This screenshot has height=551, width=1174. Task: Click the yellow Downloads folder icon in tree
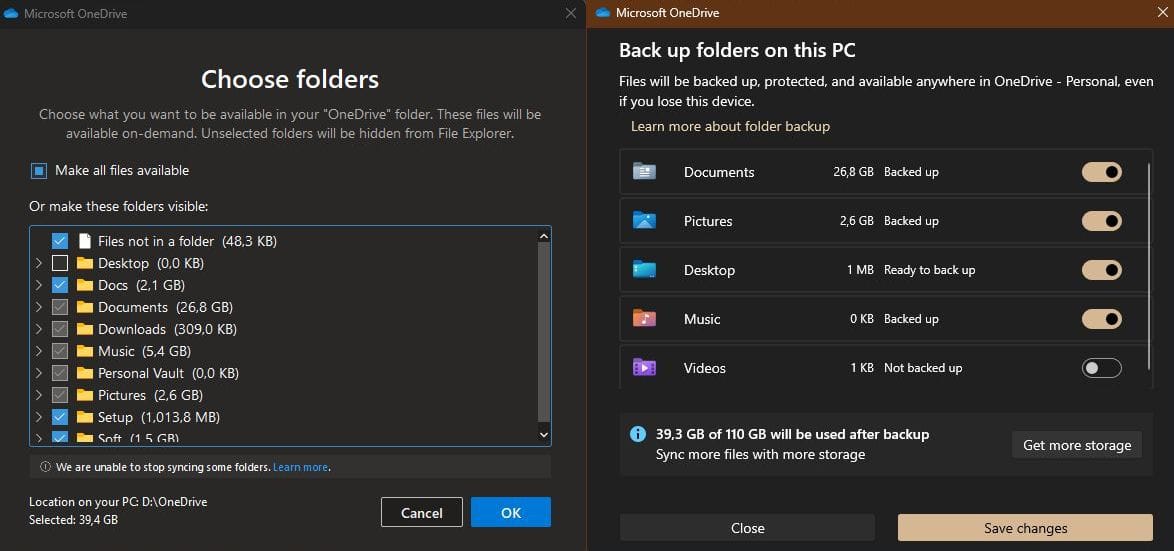85,329
